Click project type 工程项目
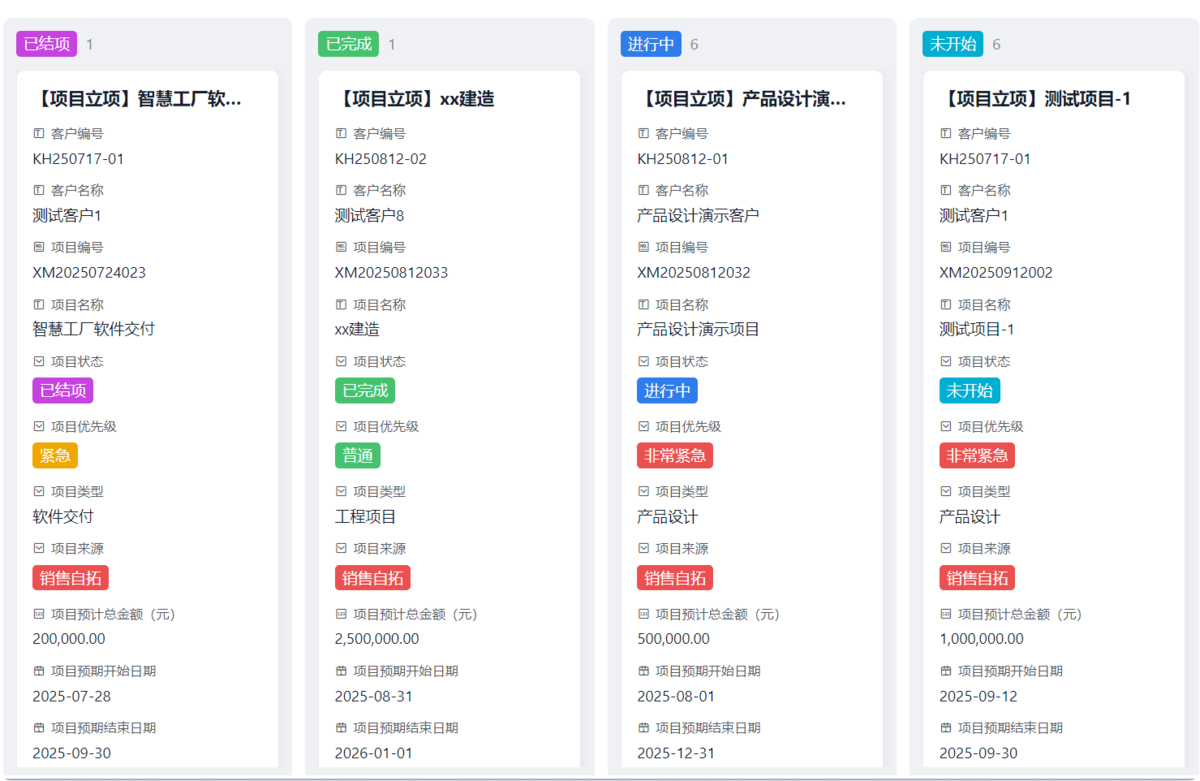1200x781 pixels. tap(366, 517)
